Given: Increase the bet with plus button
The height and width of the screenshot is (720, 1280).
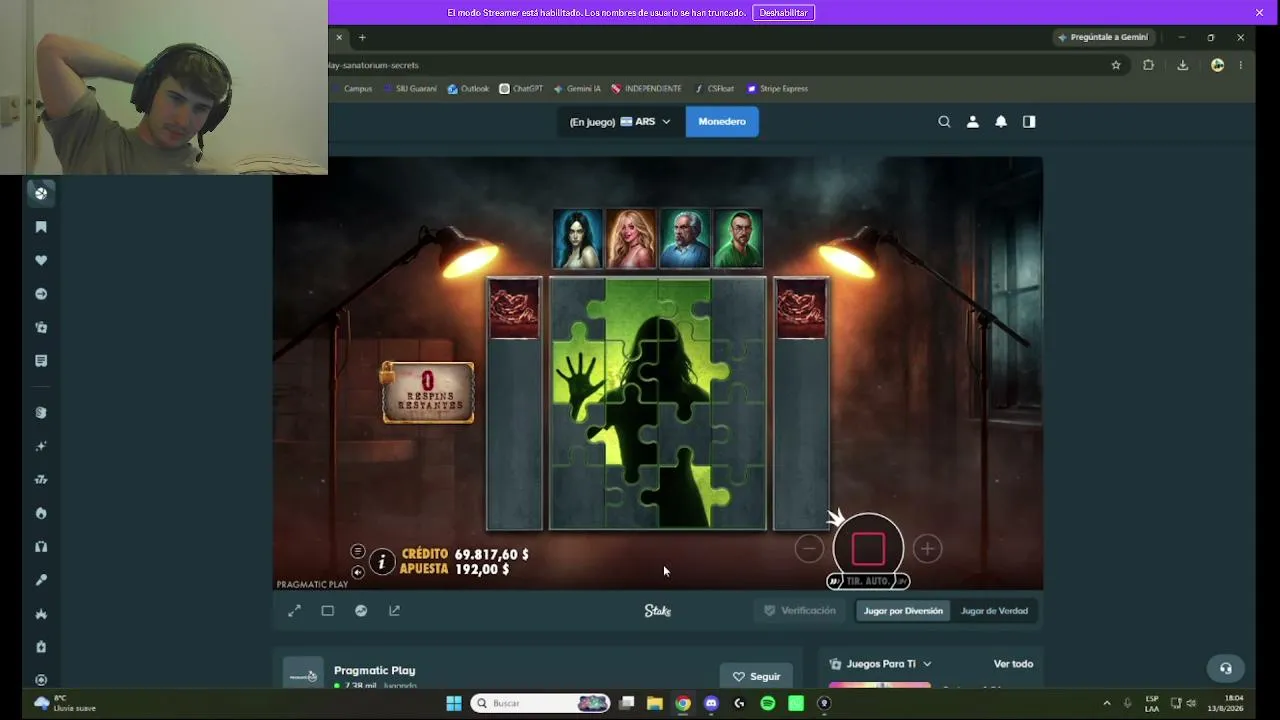Looking at the screenshot, I should [927, 548].
